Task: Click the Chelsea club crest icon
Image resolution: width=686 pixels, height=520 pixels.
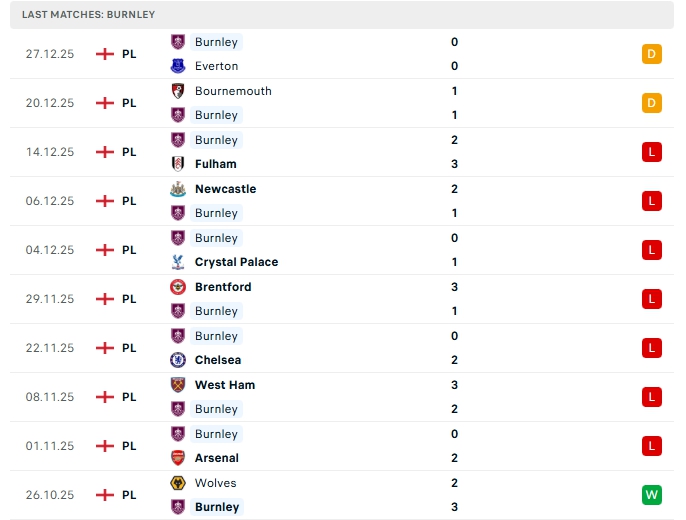Action: [178, 360]
